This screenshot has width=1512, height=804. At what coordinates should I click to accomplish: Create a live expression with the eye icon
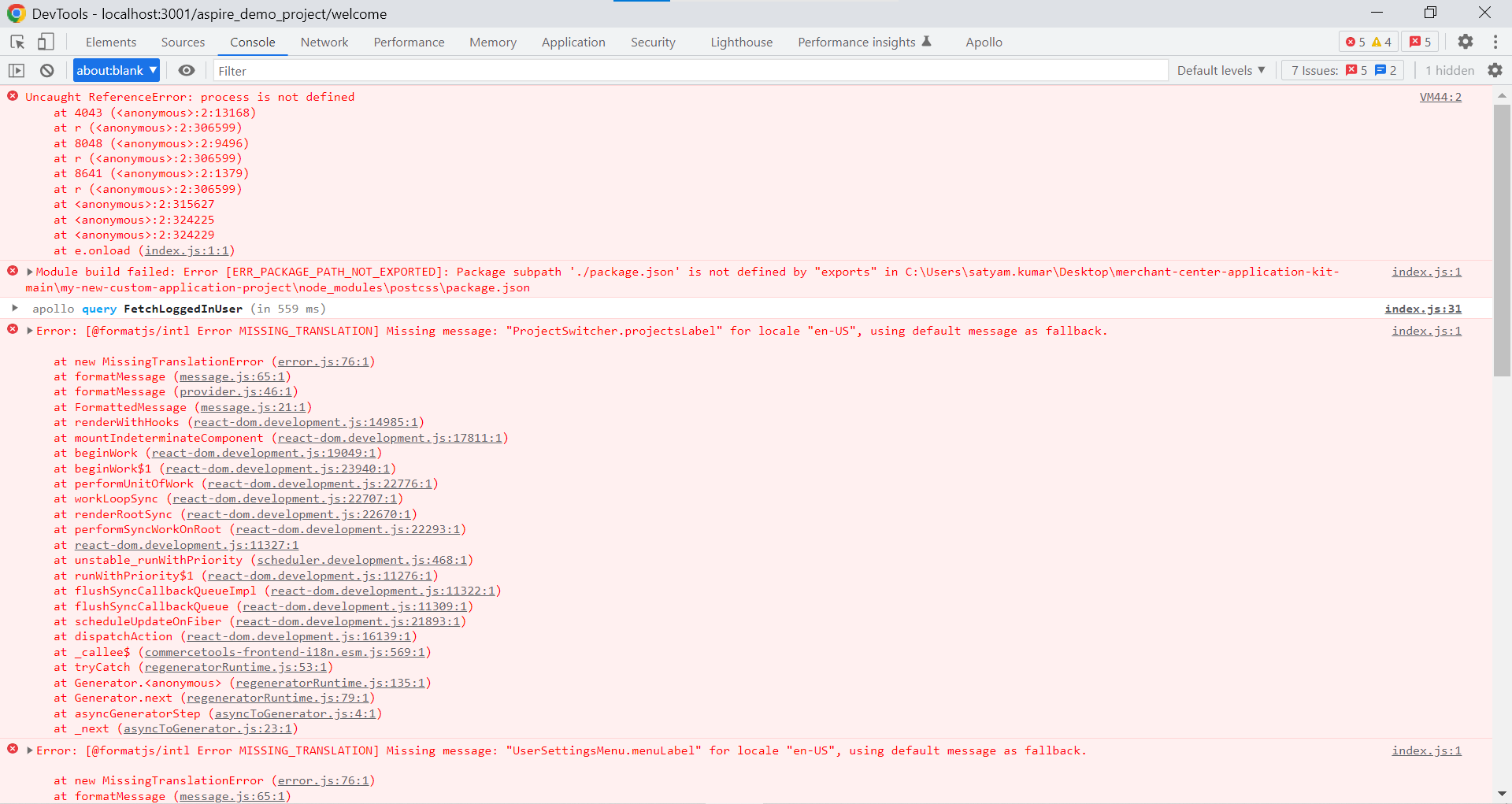pyautogui.click(x=186, y=70)
